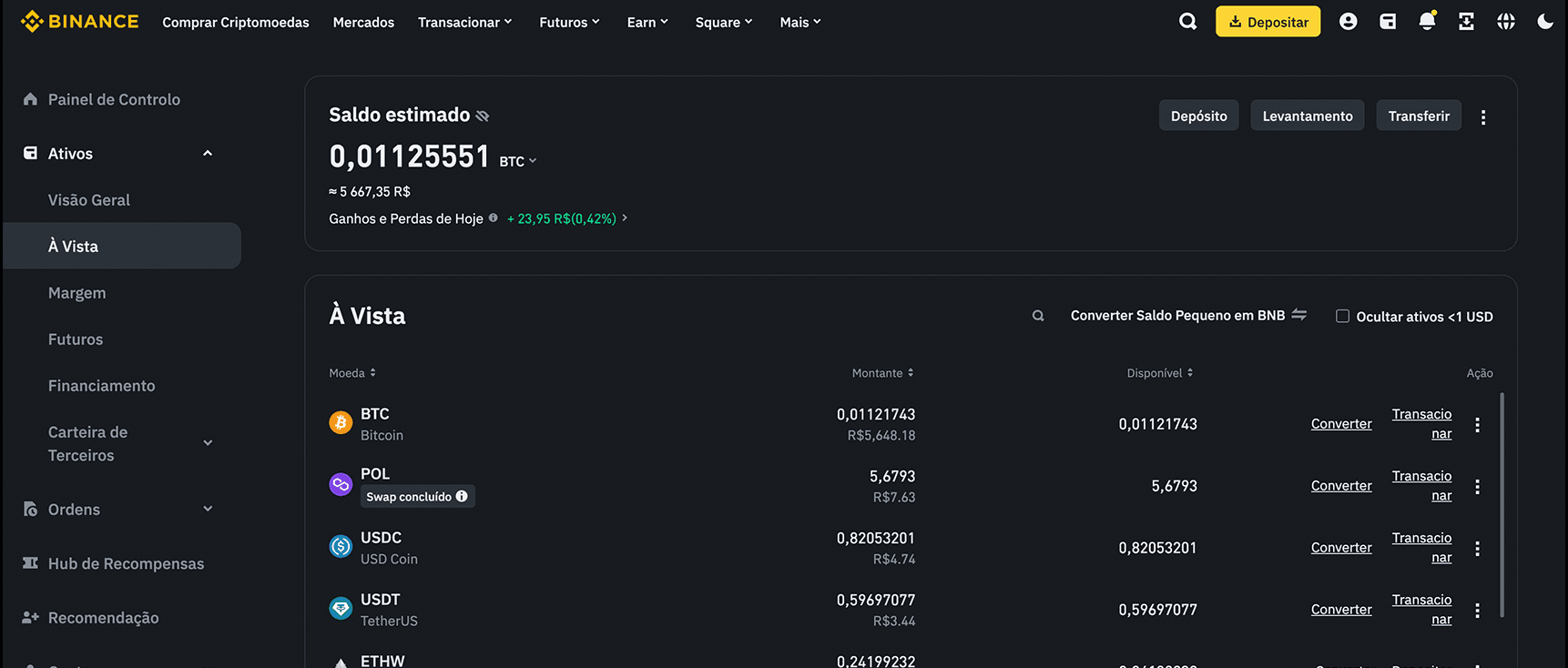This screenshot has height=668, width=1568.
Task: Switch theme with the moon icon
Action: pos(1545,21)
